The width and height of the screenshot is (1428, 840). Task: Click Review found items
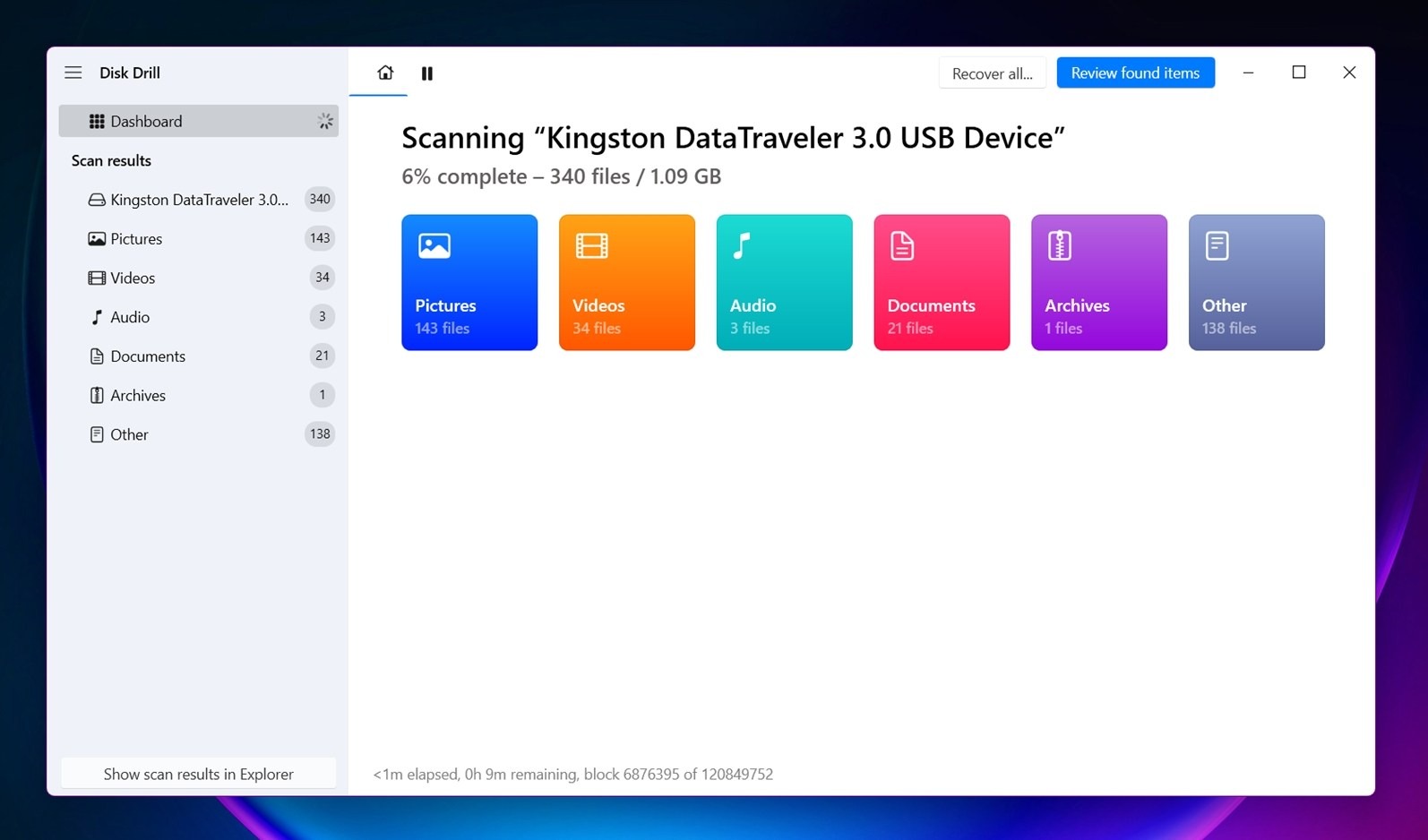coord(1135,73)
